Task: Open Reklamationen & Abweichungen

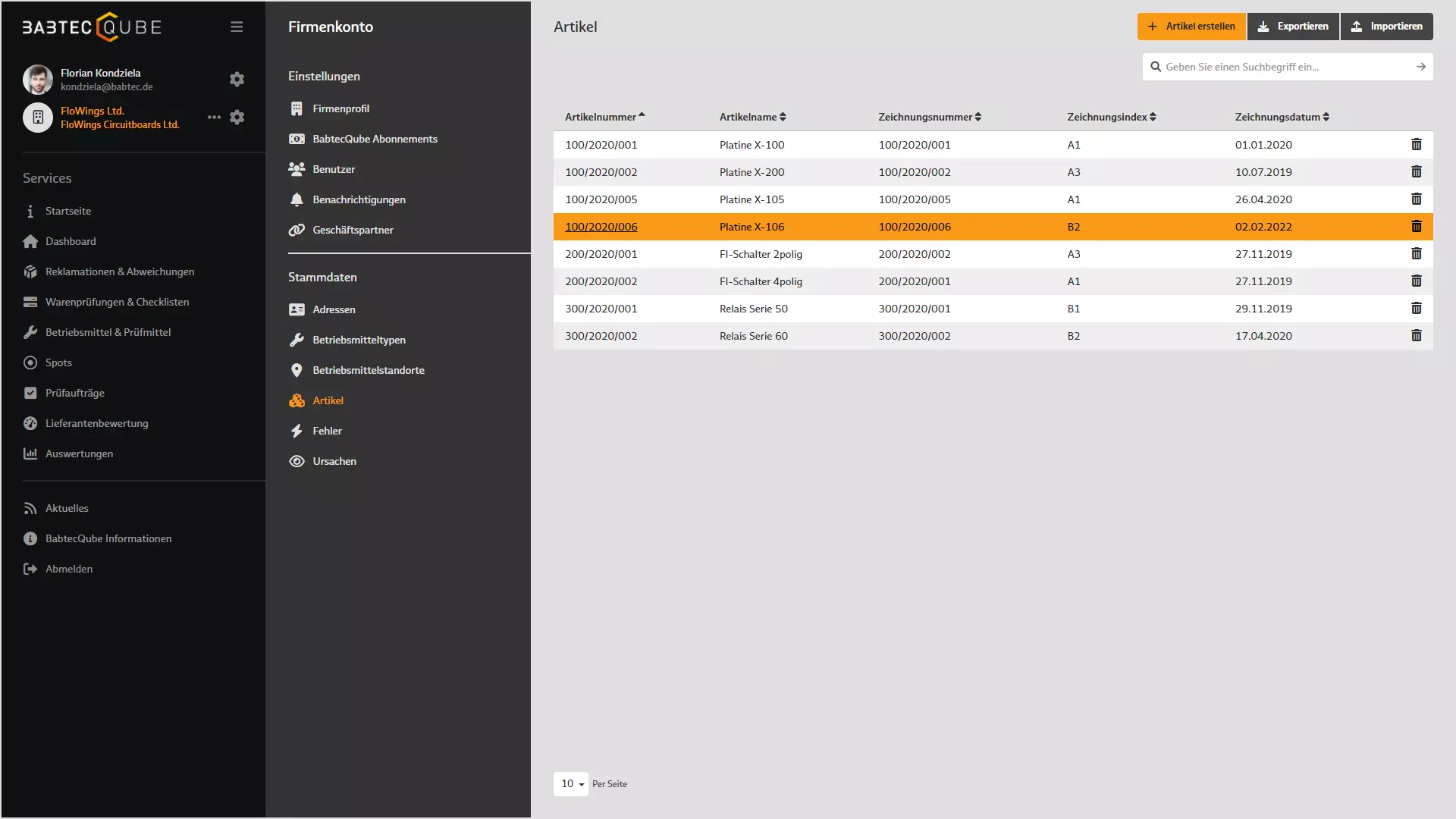Action: point(120,271)
